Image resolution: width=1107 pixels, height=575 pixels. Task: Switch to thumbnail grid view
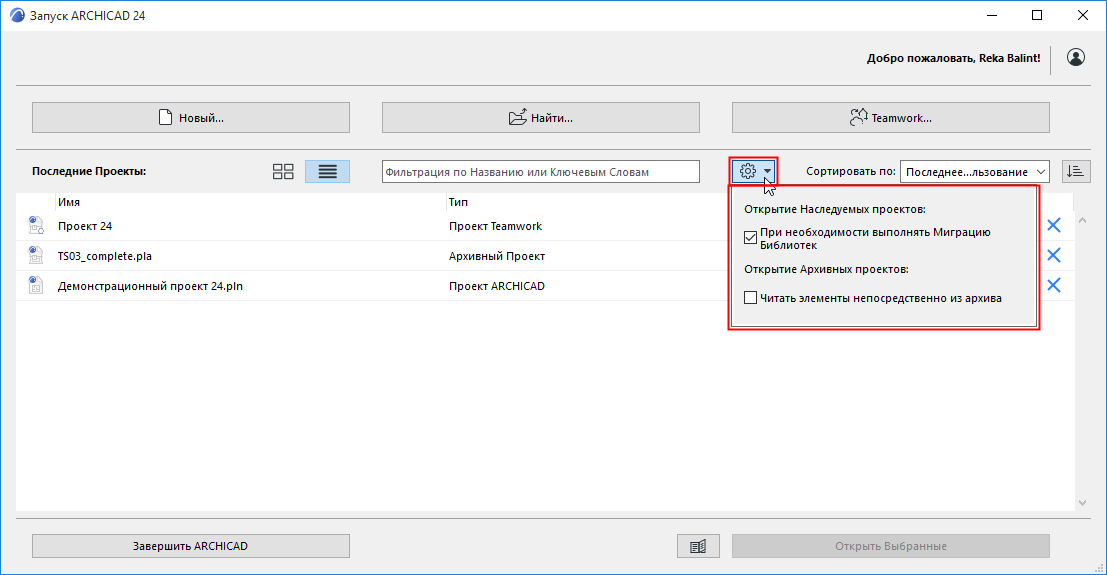pos(283,172)
